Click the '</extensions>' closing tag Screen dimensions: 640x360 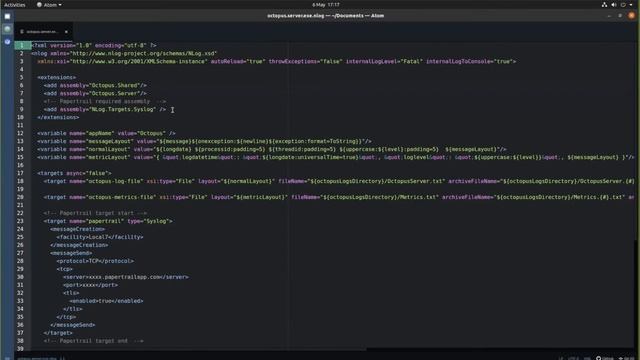pyautogui.click(x=58, y=117)
